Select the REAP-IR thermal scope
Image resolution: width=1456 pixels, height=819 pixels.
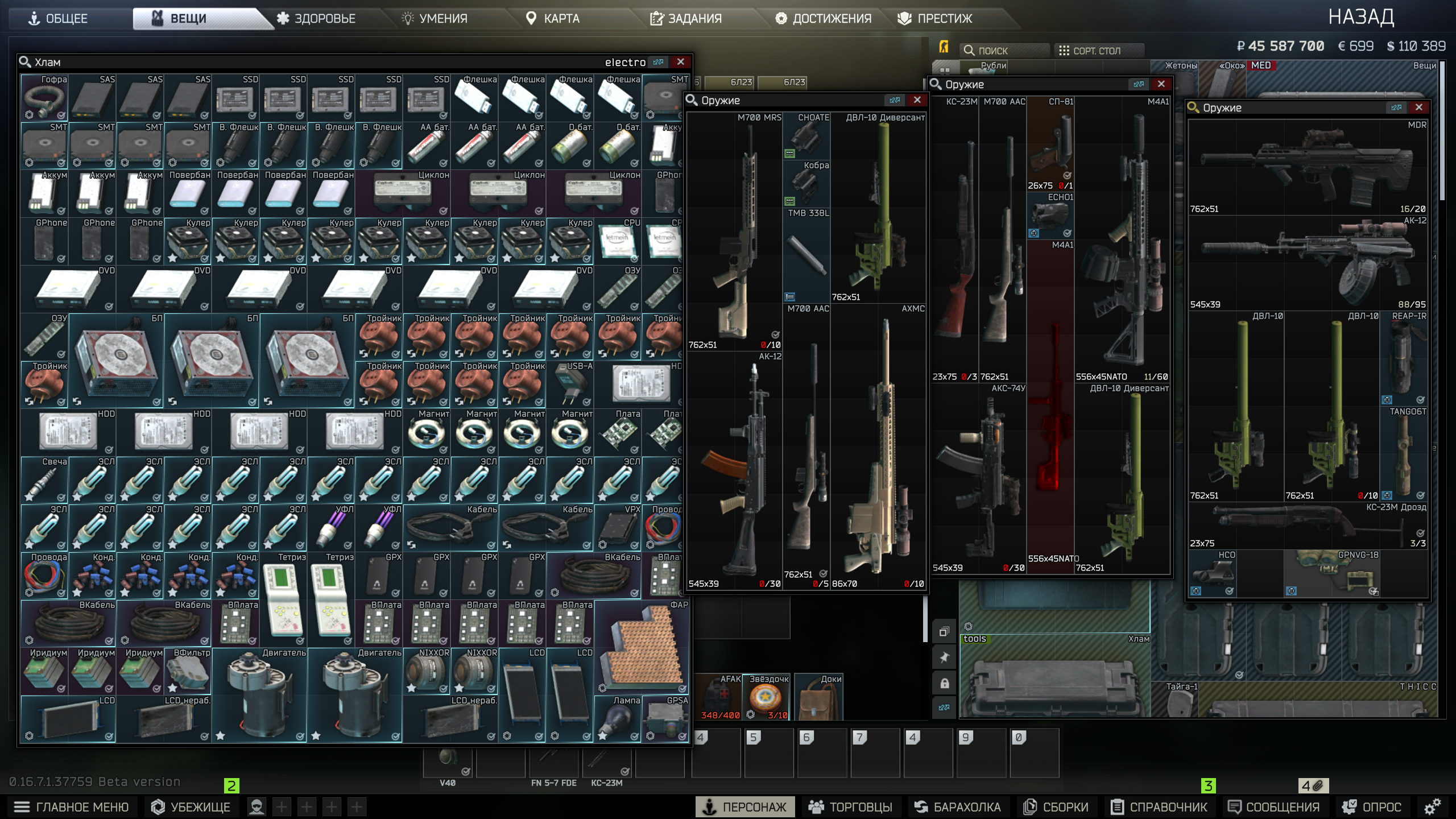coord(1404,358)
